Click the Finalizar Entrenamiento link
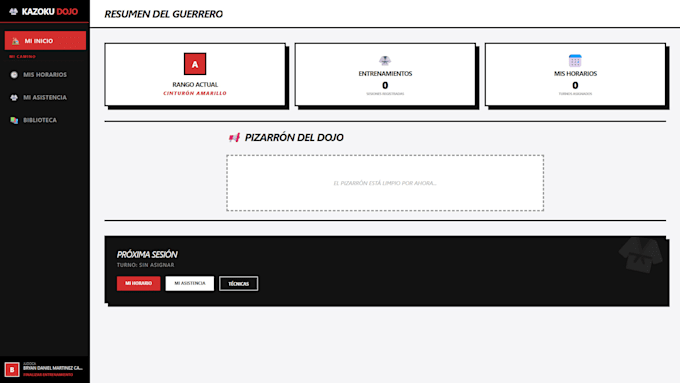This screenshot has width=680, height=383. [x=48, y=374]
